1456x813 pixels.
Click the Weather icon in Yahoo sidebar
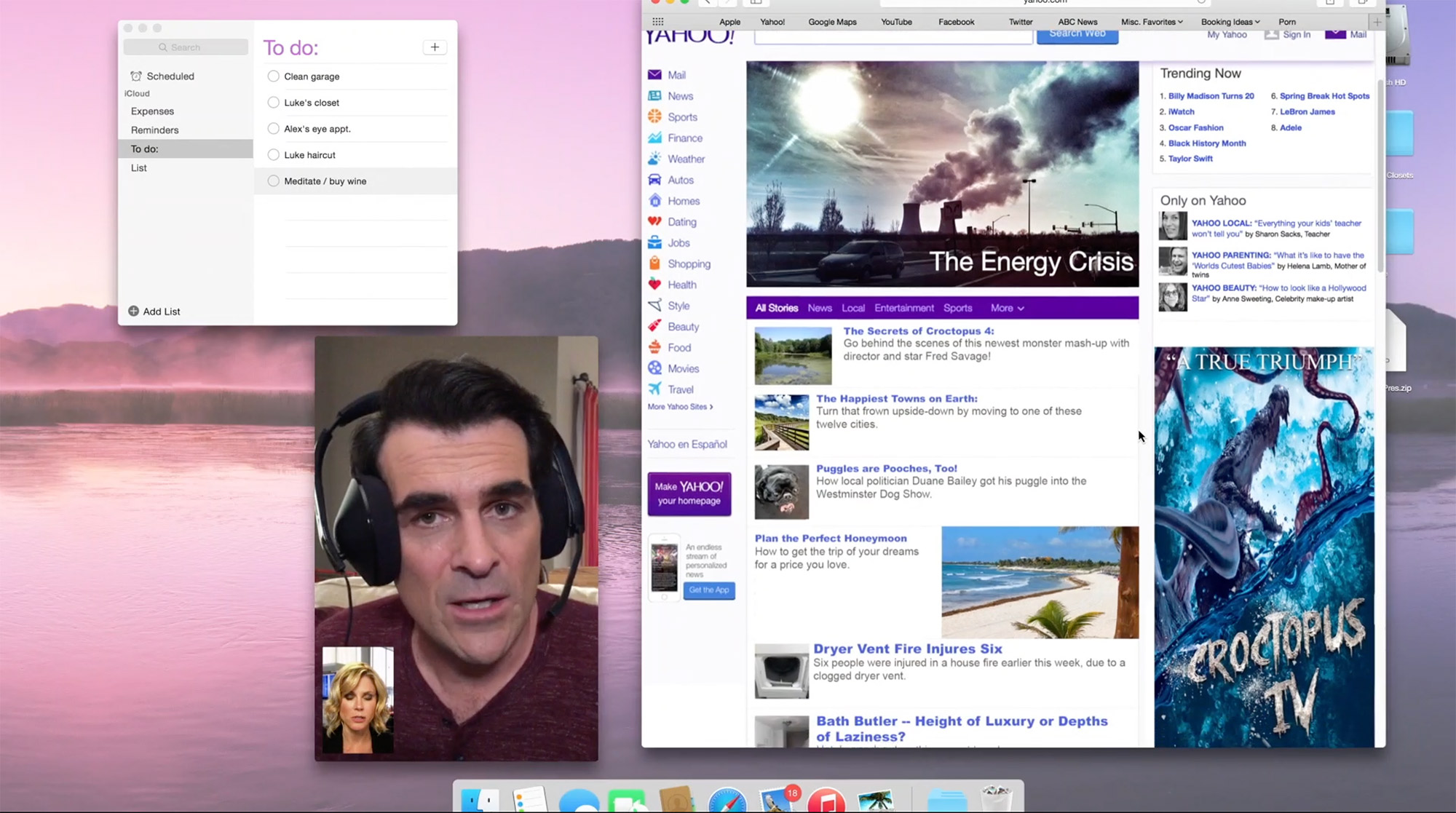click(x=654, y=159)
